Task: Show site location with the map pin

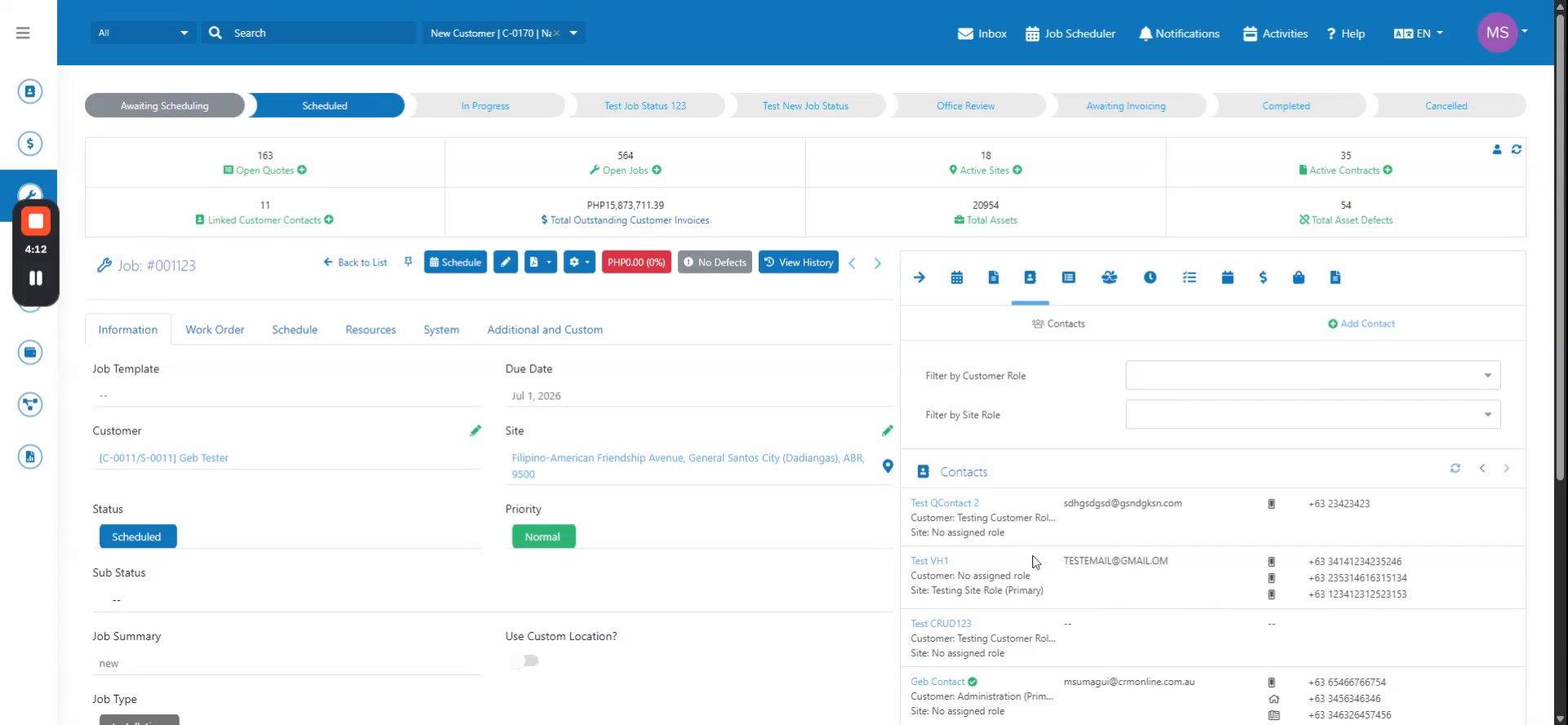Action: click(x=888, y=466)
